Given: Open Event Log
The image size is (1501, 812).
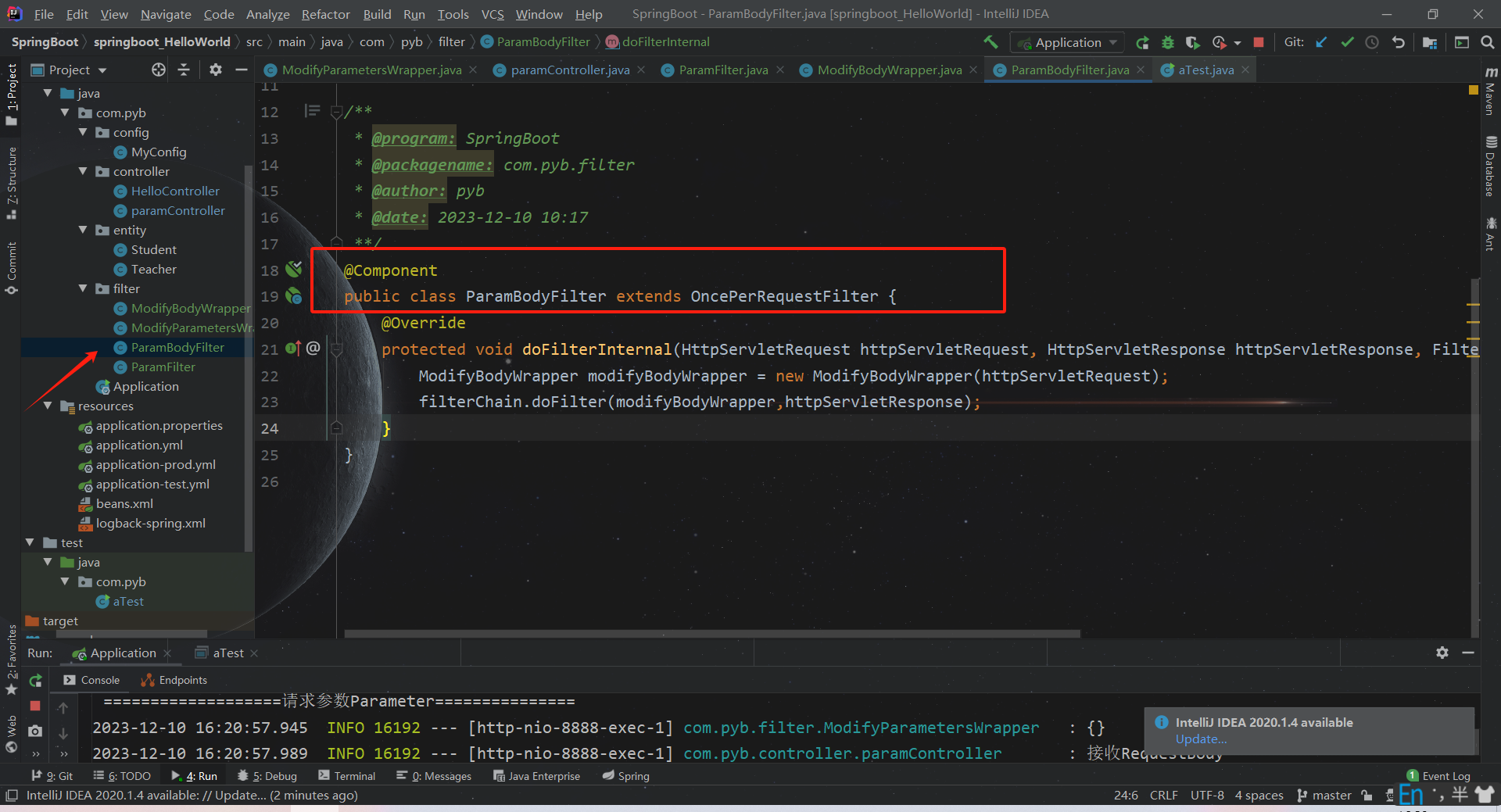Looking at the screenshot, I should 1438,776.
